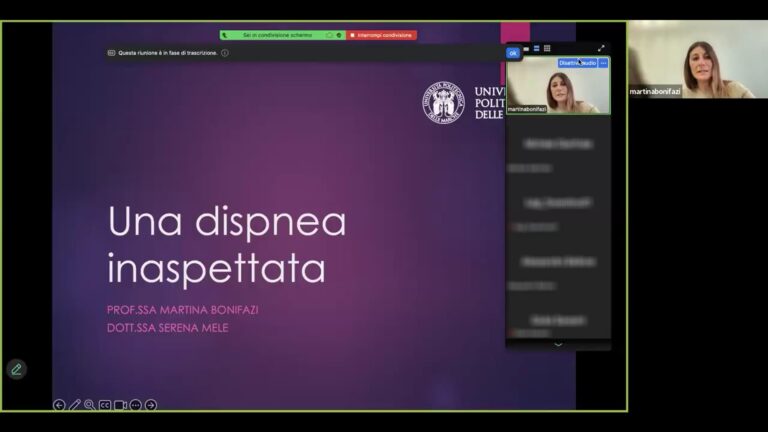The width and height of the screenshot is (768, 432).
Task: Click the large martinabonifazi speaker video
Action: coord(698,59)
